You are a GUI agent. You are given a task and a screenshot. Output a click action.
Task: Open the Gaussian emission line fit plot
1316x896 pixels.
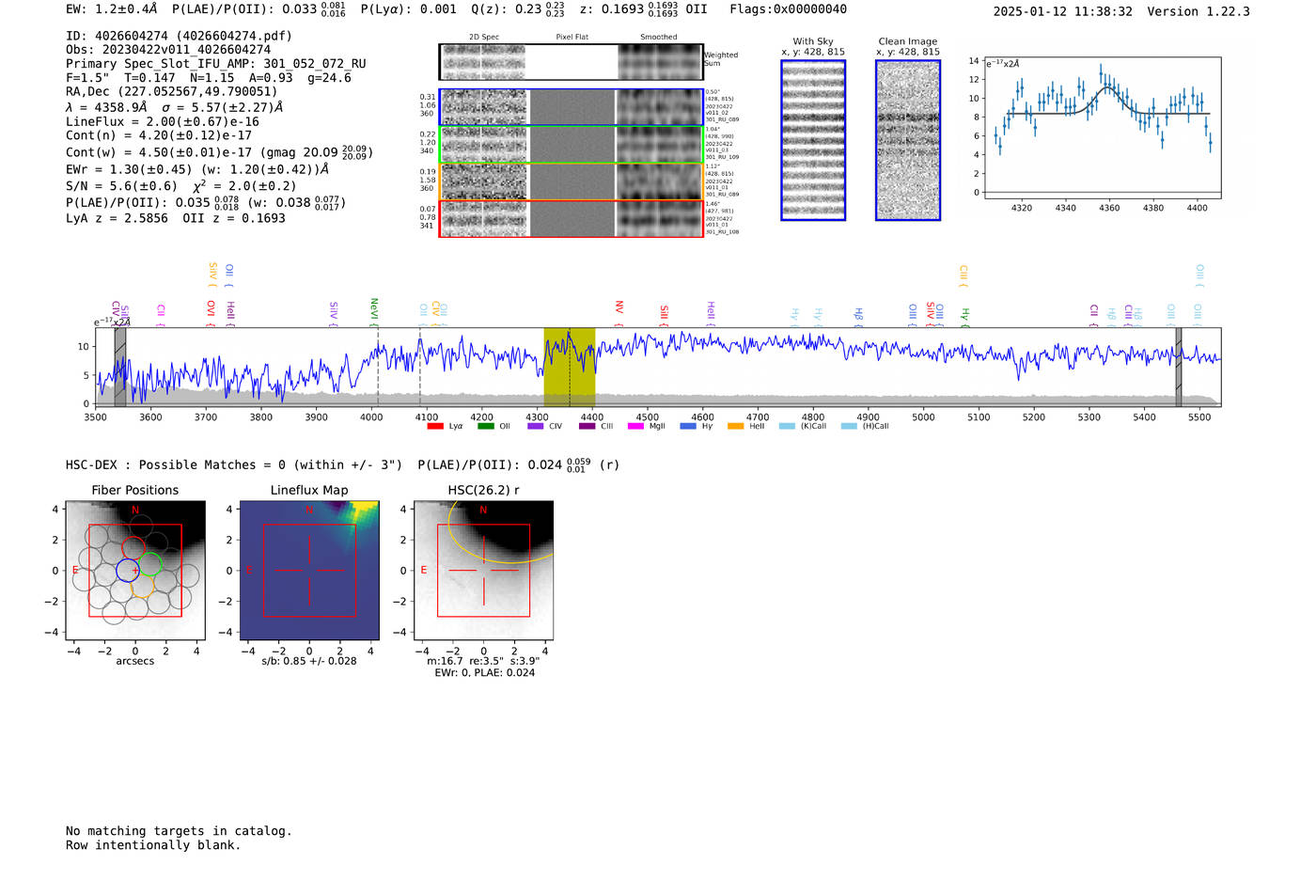coord(1103,128)
